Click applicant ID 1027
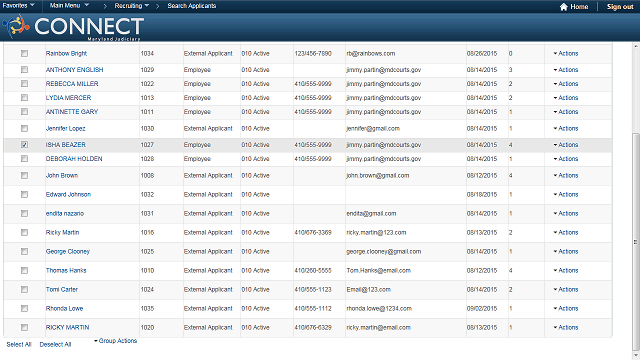This screenshot has height=360, width=640. pos(147,145)
